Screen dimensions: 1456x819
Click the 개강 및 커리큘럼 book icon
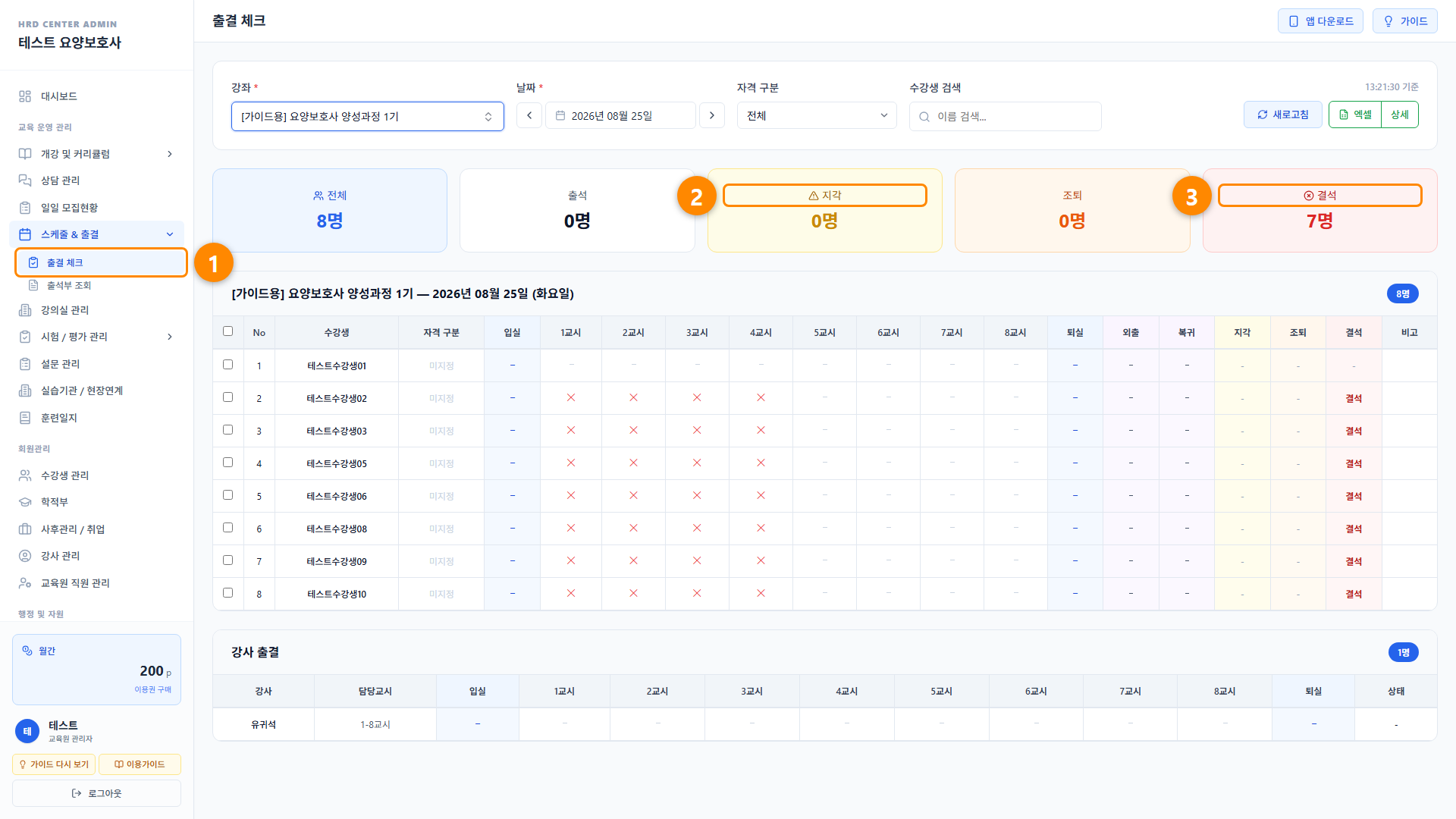click(25, 154)
